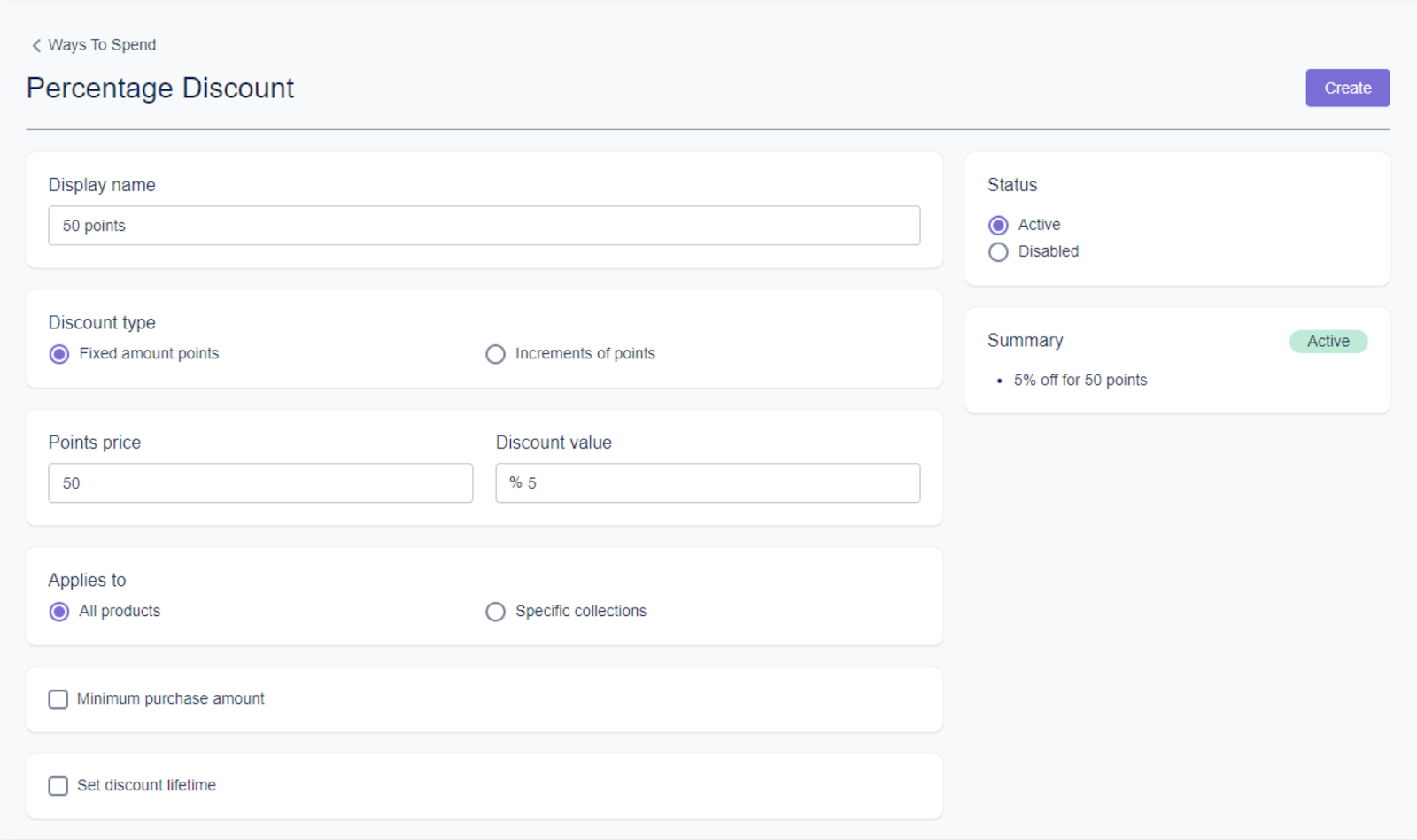
Task: Tick the Set discount lifetime checkbox
Action: click(58, 786)
